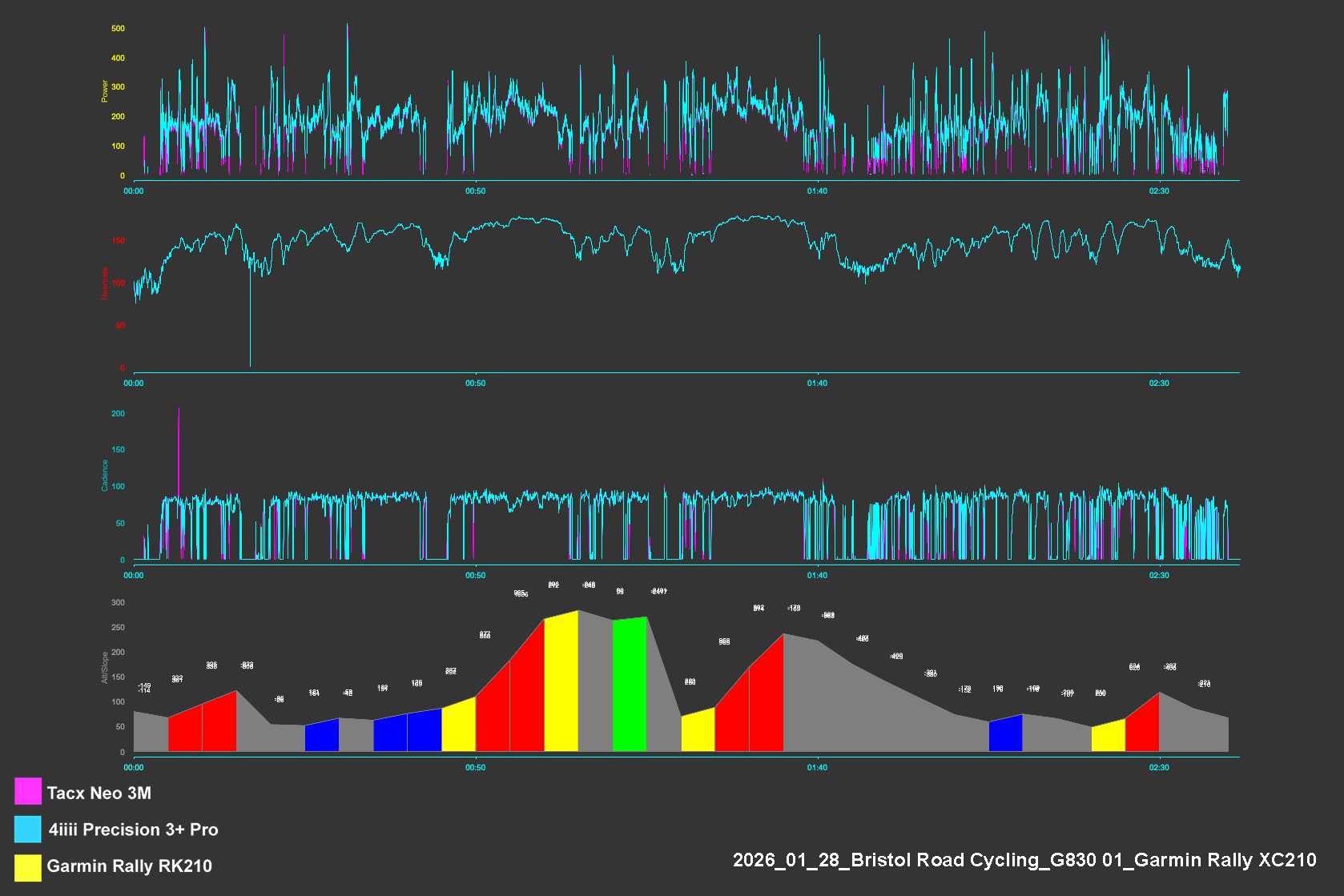
Task: Click the 00:50 tick under the Power chart
Action: (x=475, y=191)
